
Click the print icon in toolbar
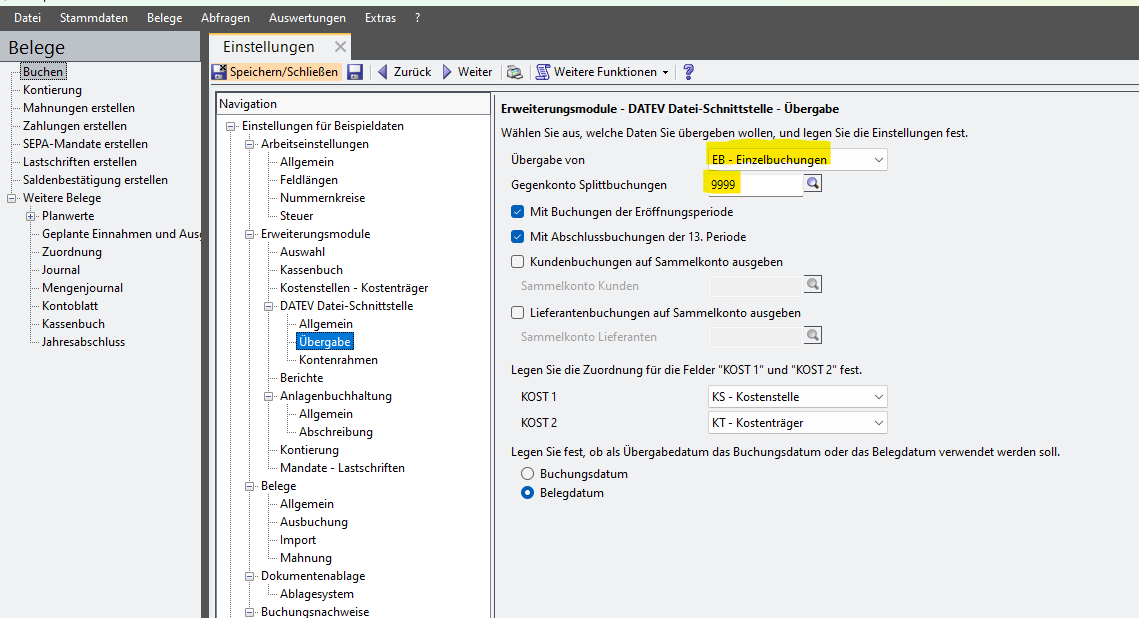[x=514, y=72]
